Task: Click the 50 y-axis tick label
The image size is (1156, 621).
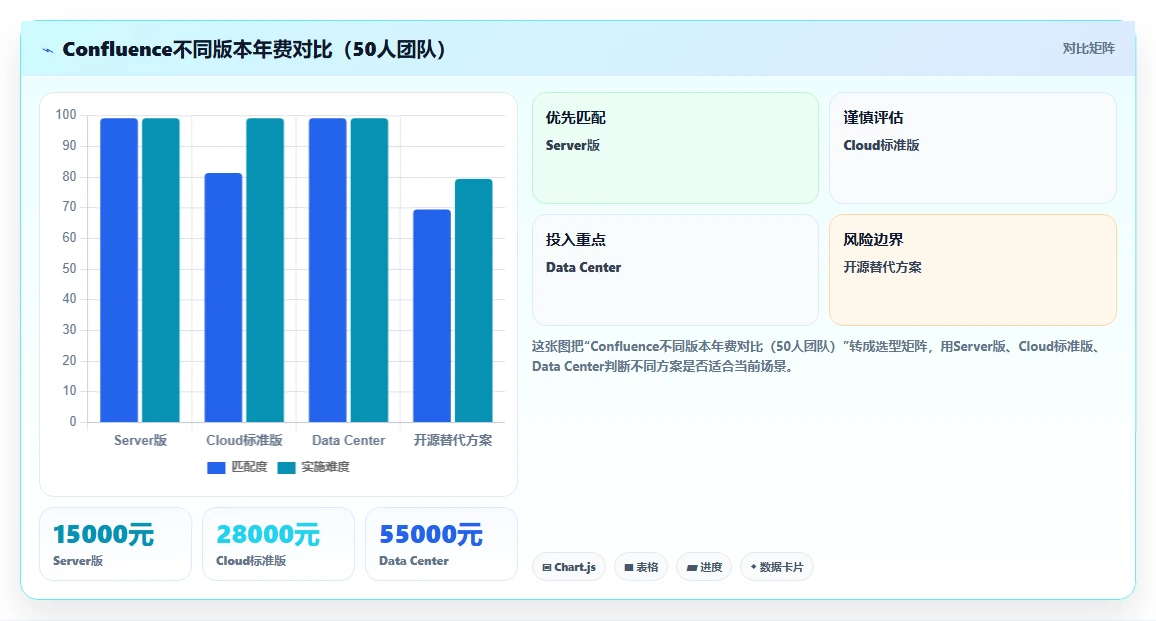Action: tap(69, 268)
